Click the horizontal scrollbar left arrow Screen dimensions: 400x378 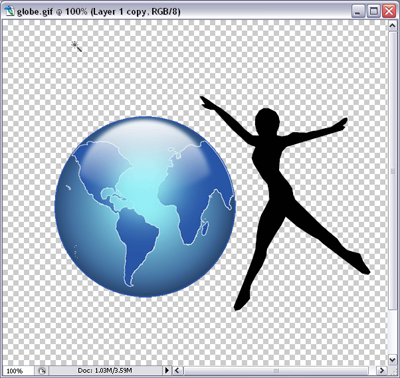[178, 370]
